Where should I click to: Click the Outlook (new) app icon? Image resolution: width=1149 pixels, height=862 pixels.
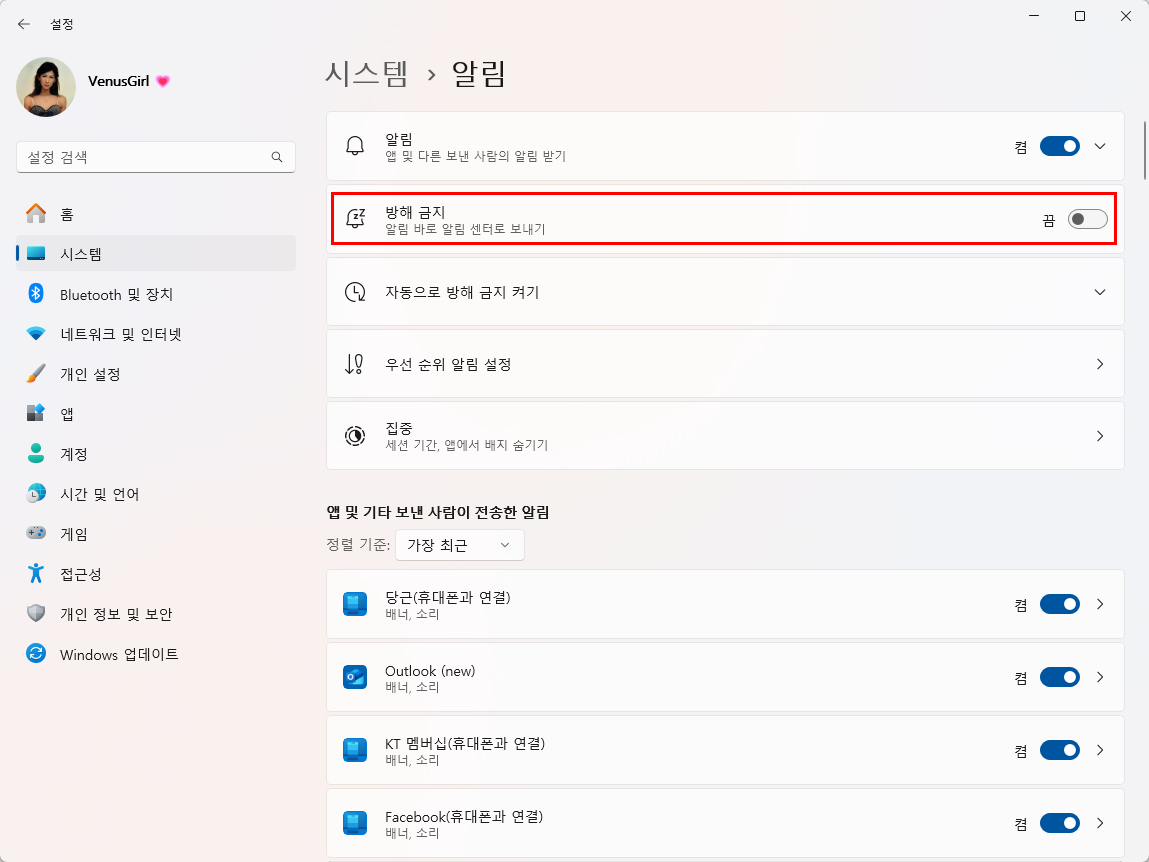355,677
